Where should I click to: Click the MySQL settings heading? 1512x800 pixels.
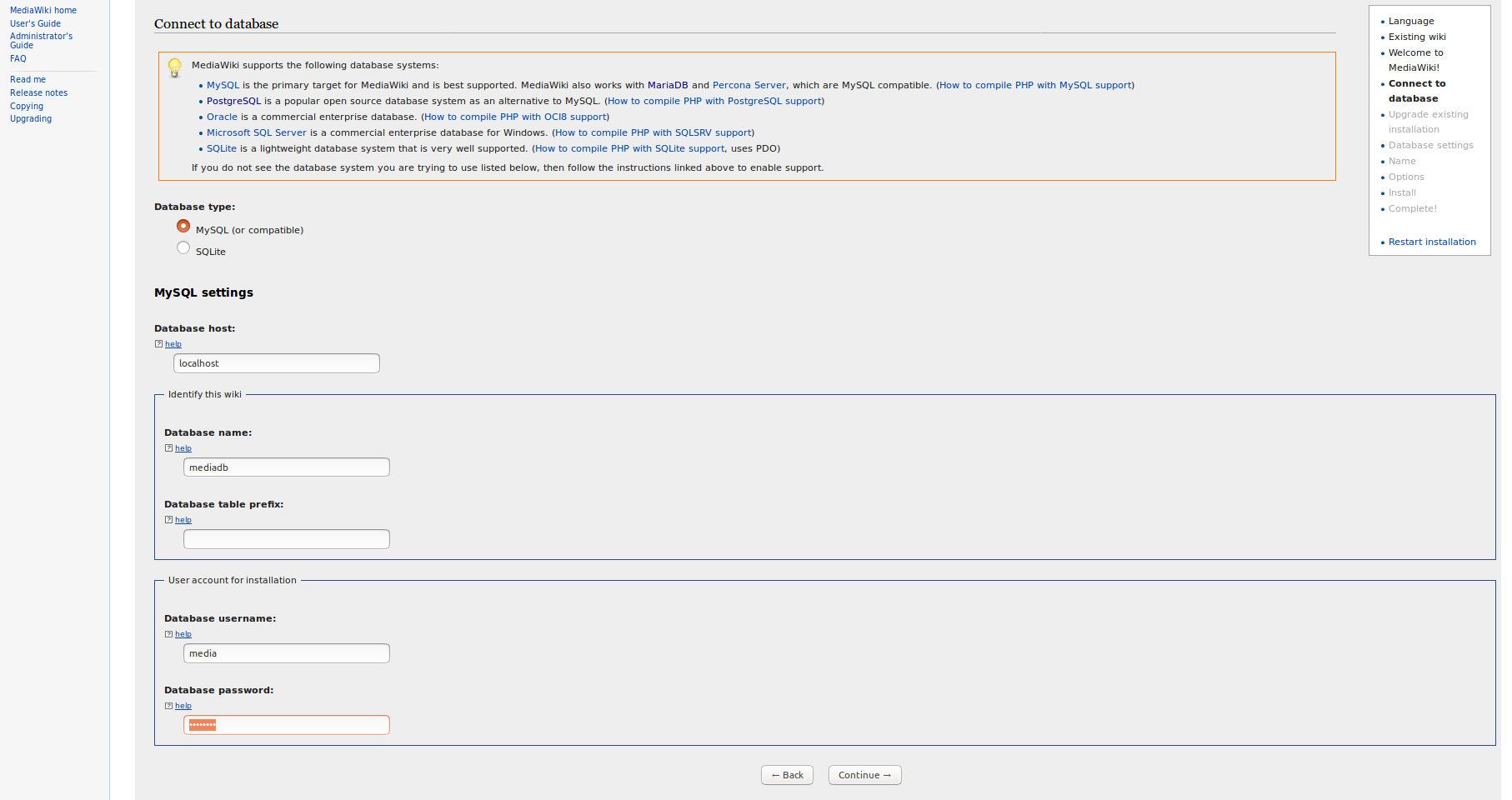203,292
